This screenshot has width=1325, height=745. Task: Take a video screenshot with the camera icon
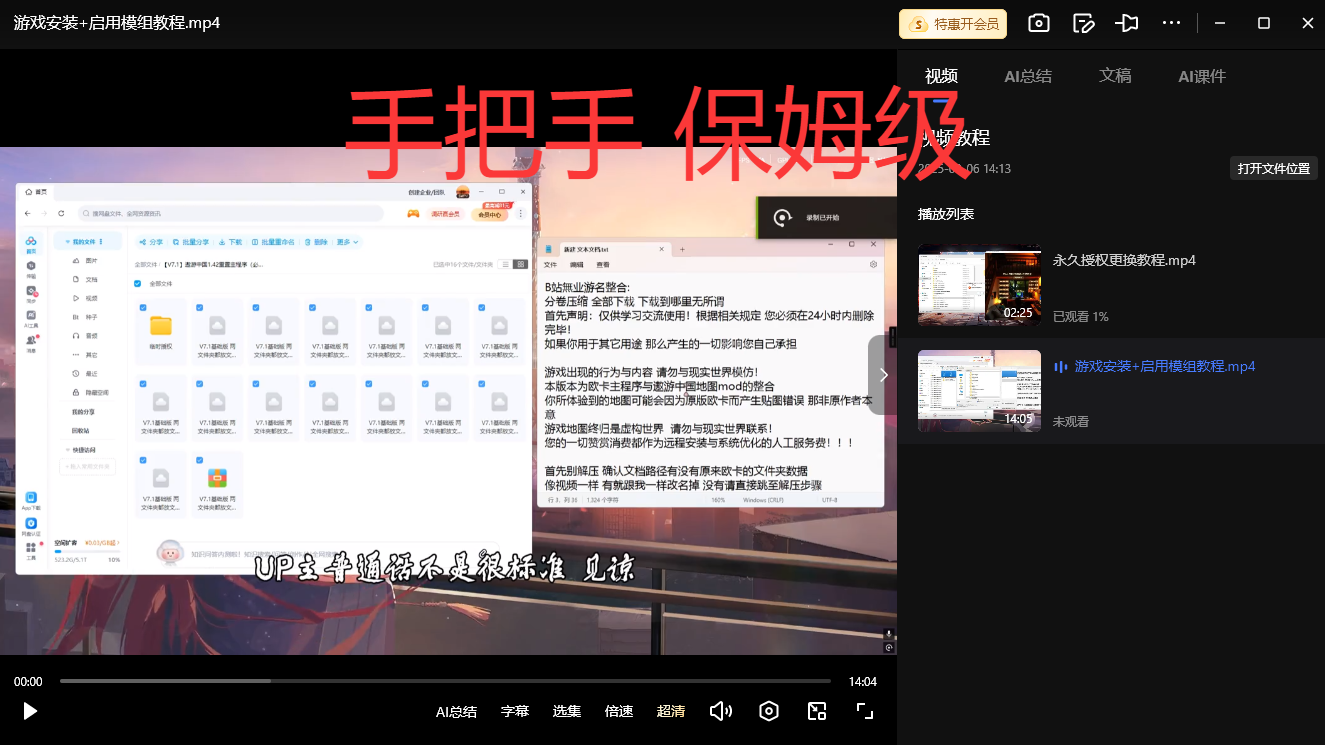[x=1039, y=23]
